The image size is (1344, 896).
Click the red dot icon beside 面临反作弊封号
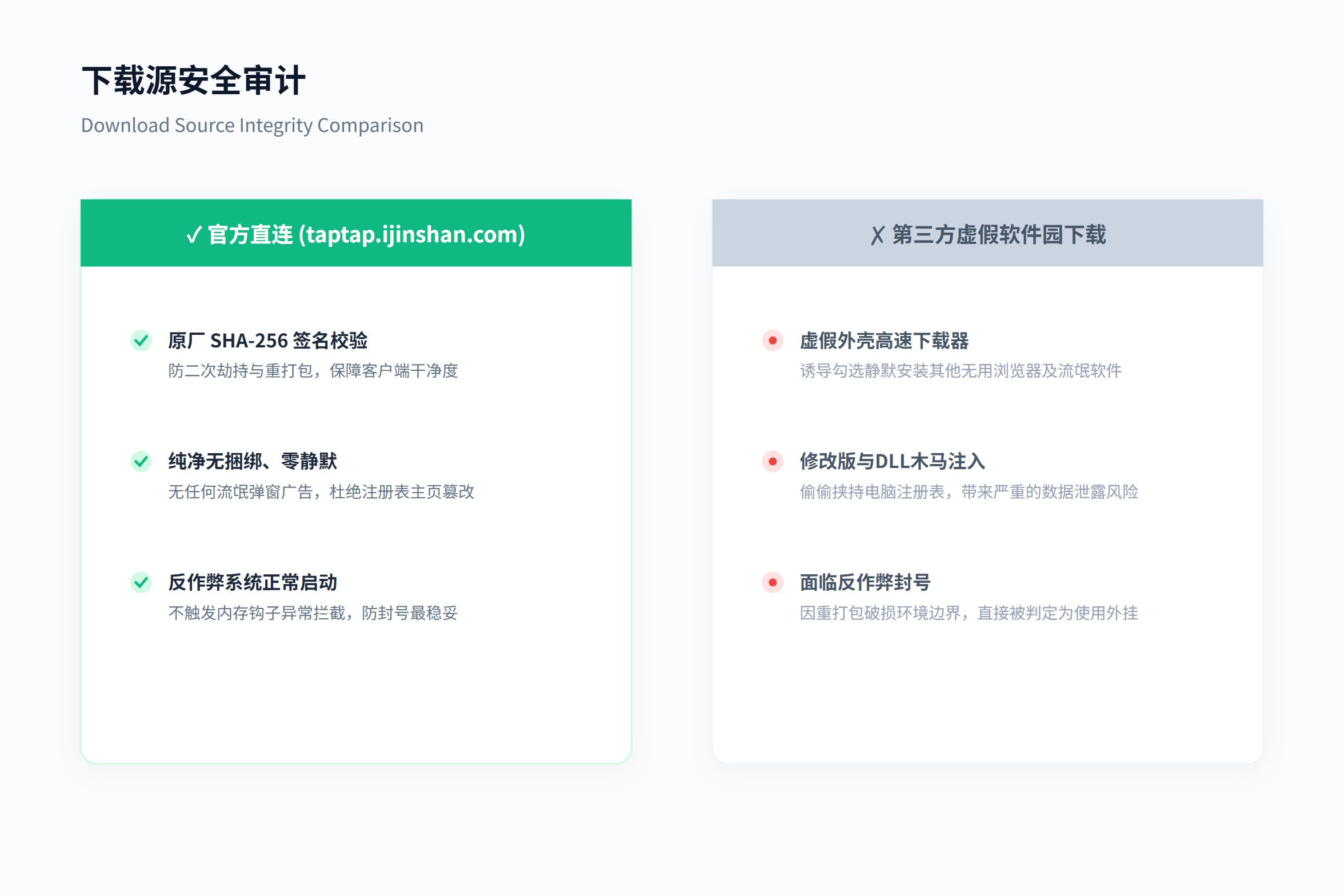(773, 582)
